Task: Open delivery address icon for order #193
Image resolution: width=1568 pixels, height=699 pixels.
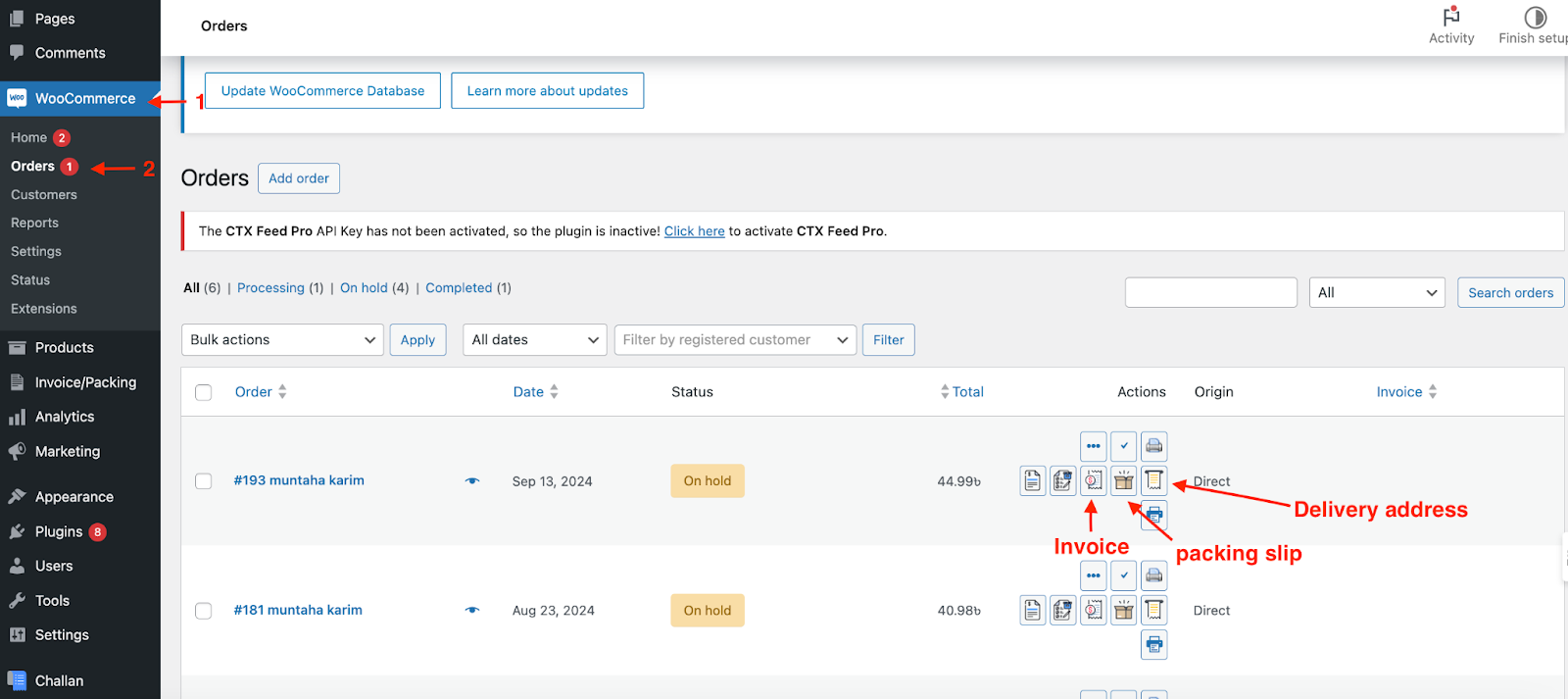Action: [1154, 480]
